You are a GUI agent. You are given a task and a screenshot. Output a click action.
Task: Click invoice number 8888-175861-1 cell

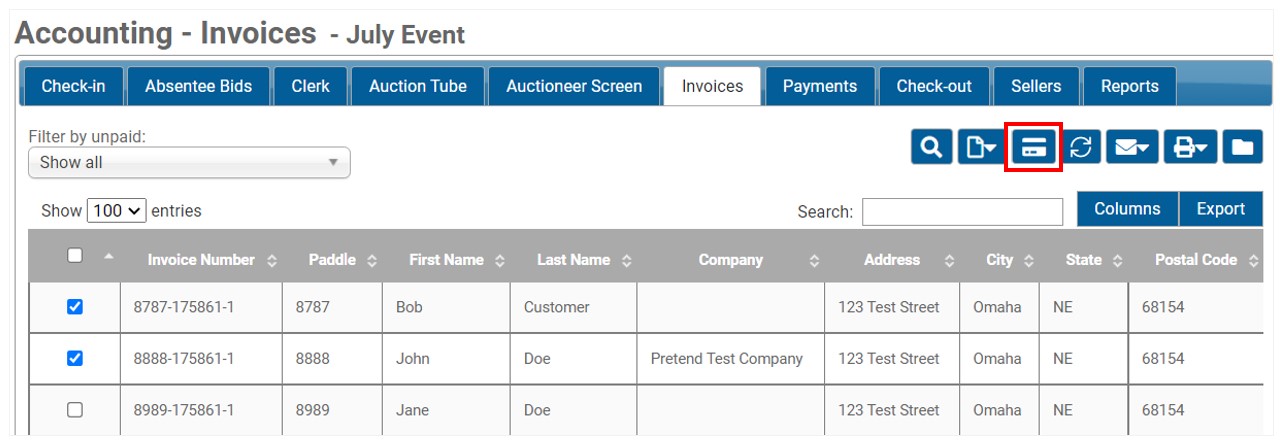(201, 358)
